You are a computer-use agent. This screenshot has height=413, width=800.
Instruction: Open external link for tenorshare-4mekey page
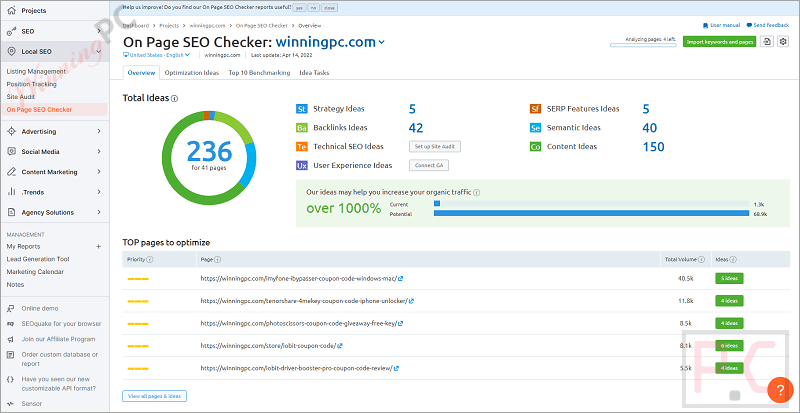tap(411, 301)
